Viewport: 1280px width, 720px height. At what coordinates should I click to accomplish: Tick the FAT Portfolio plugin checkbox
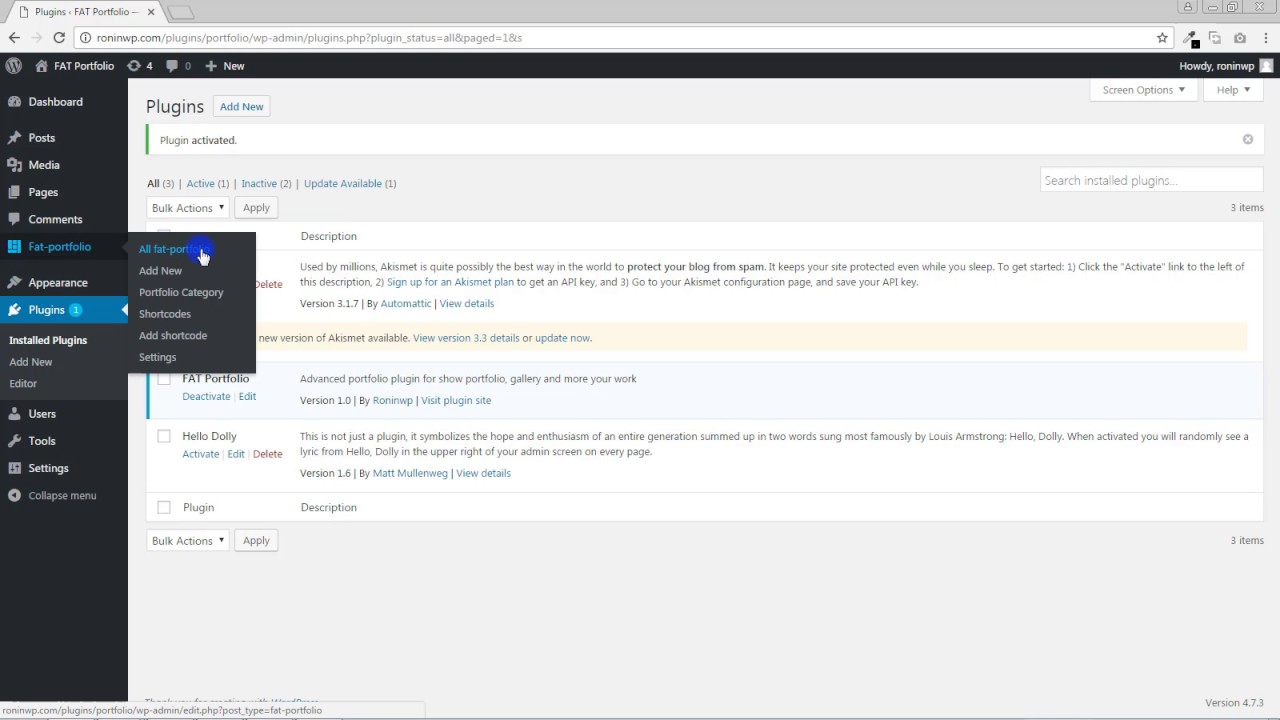(x=164, y=379)
